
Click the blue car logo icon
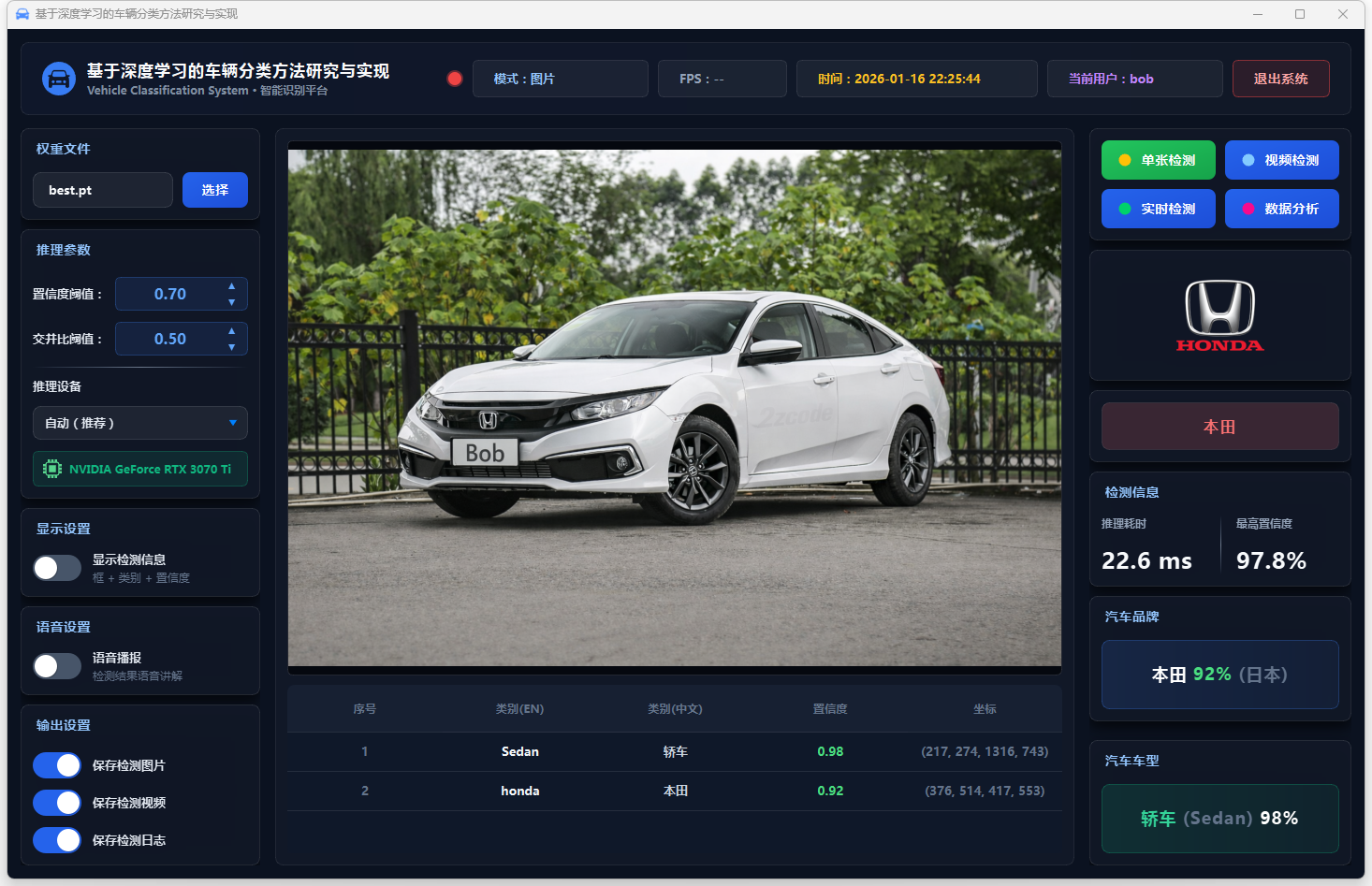(x=59, y=80)
